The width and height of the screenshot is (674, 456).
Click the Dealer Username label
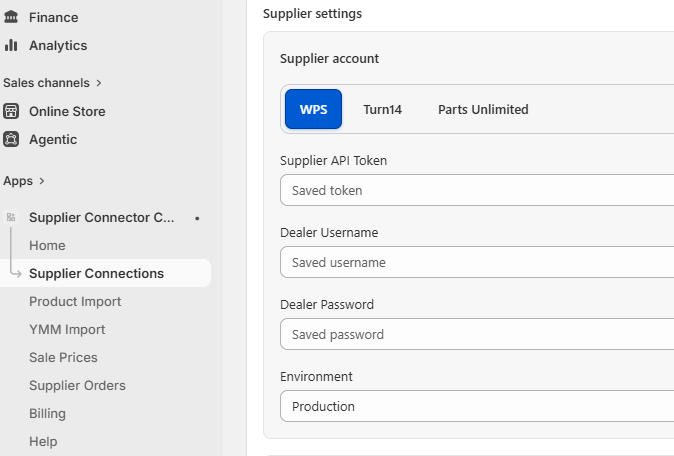point(329,233)
